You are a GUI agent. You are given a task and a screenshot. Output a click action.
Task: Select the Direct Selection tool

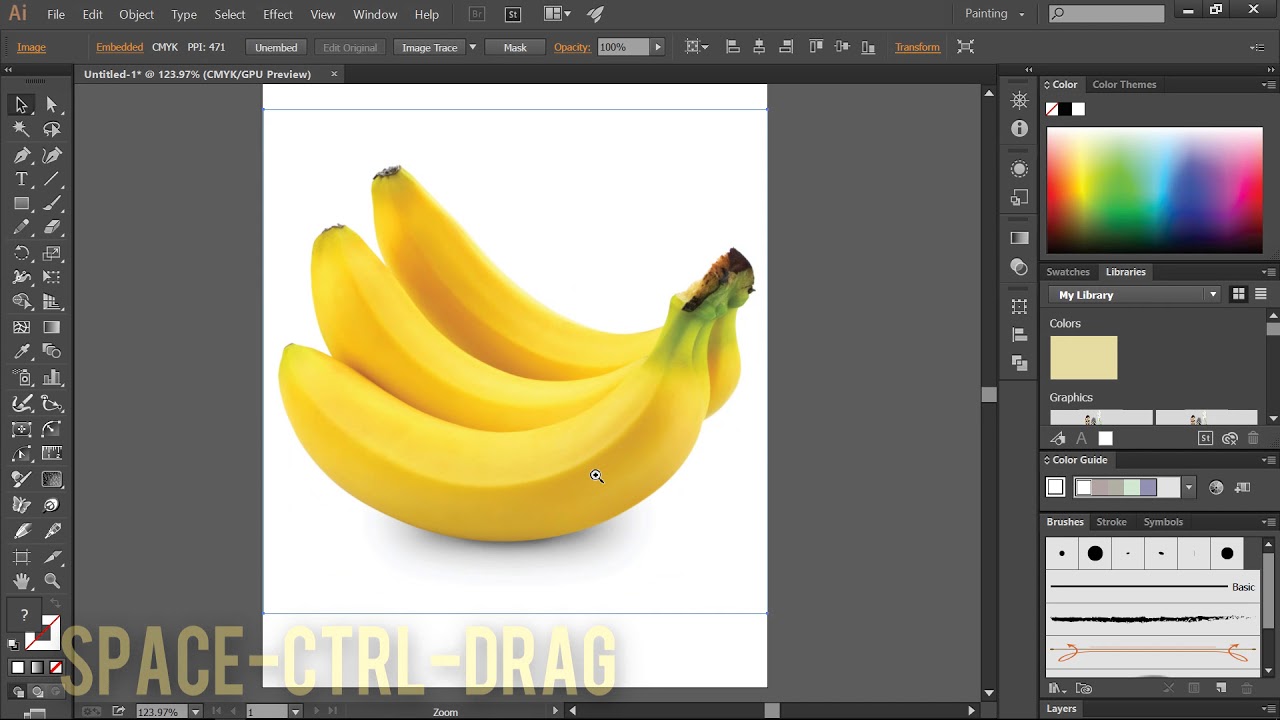(x=52, y=105)
